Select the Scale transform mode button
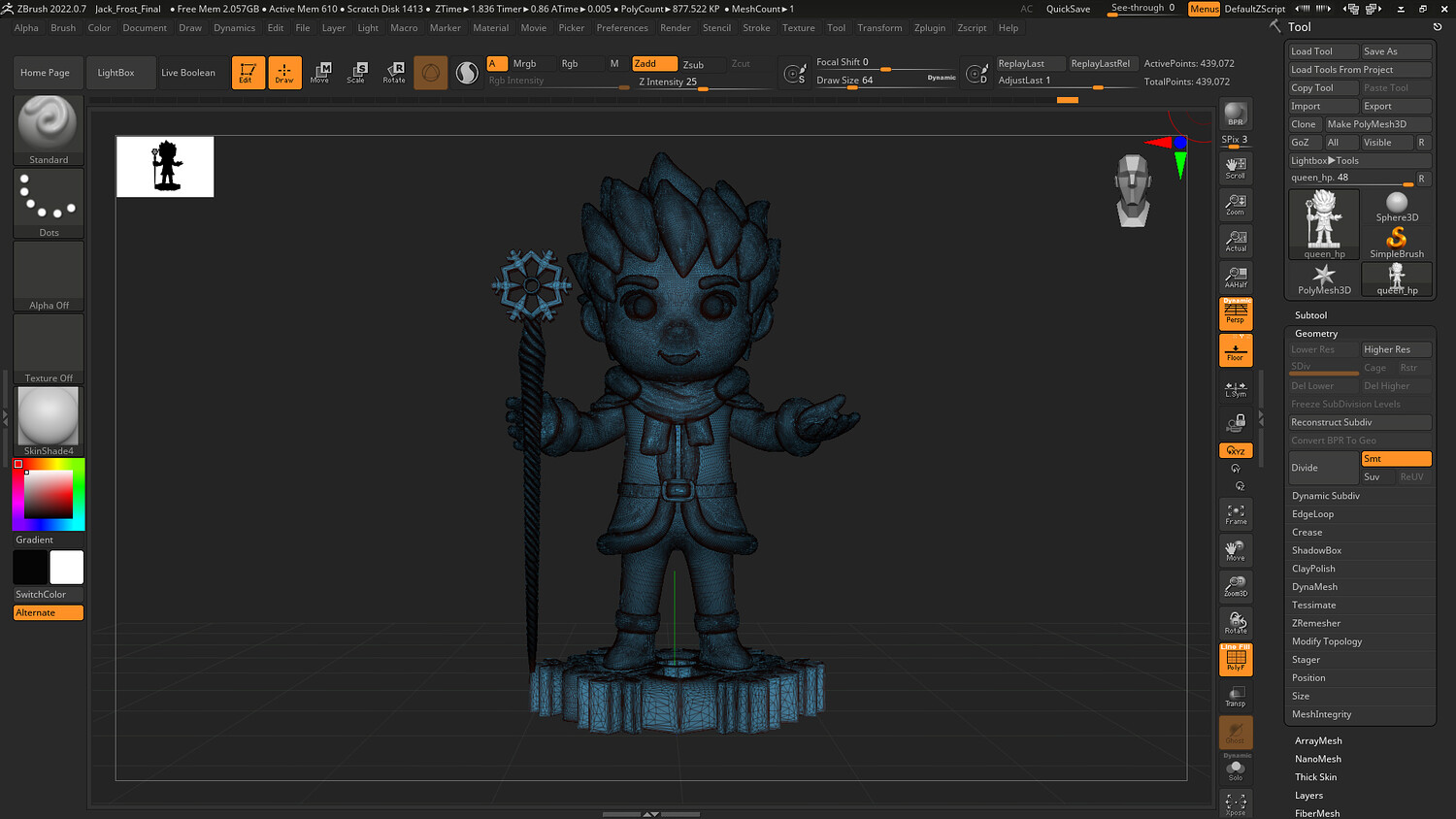 click(x=356, y=73)
